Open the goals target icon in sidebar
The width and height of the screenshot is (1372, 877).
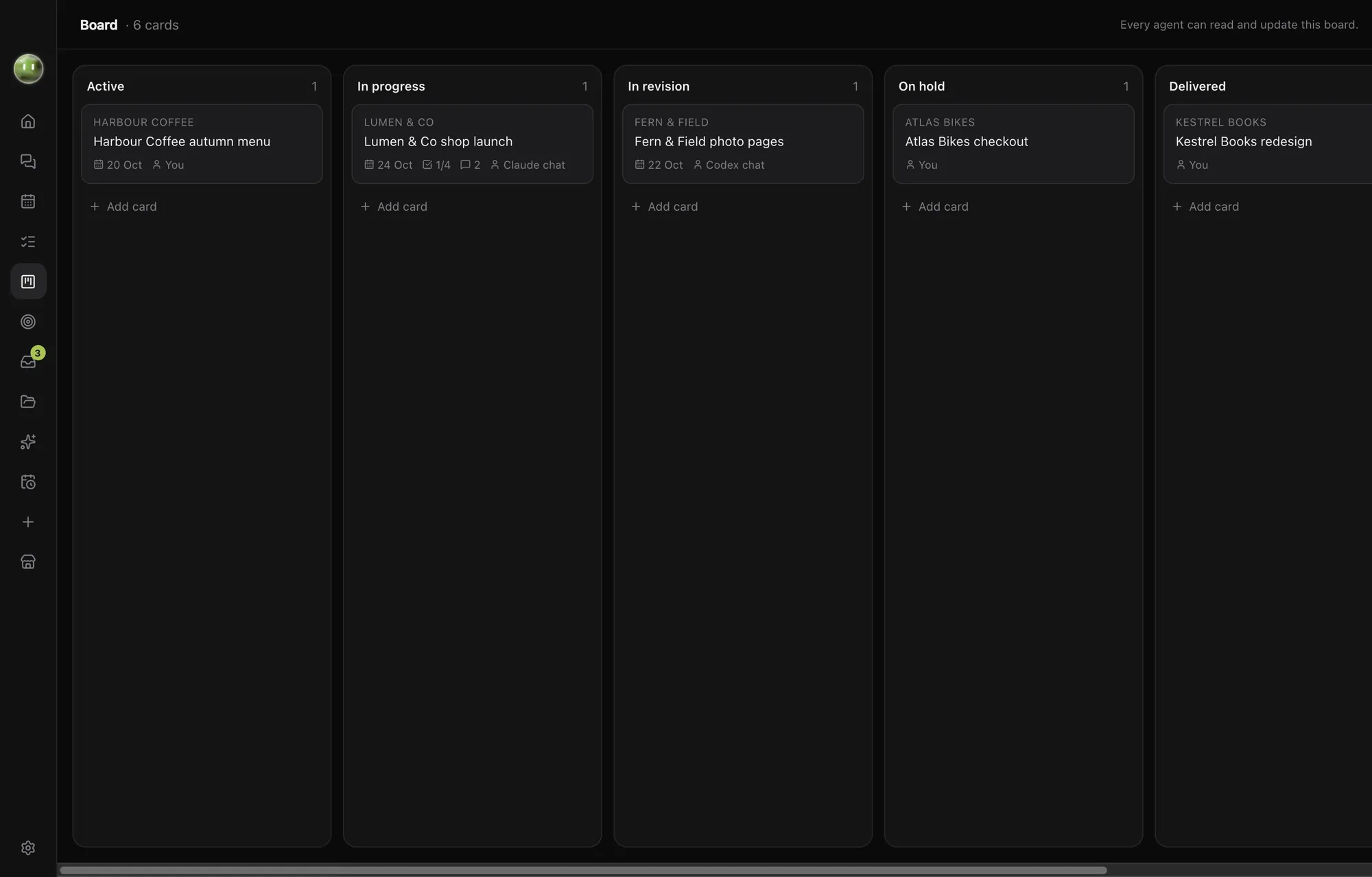point(28,322)
